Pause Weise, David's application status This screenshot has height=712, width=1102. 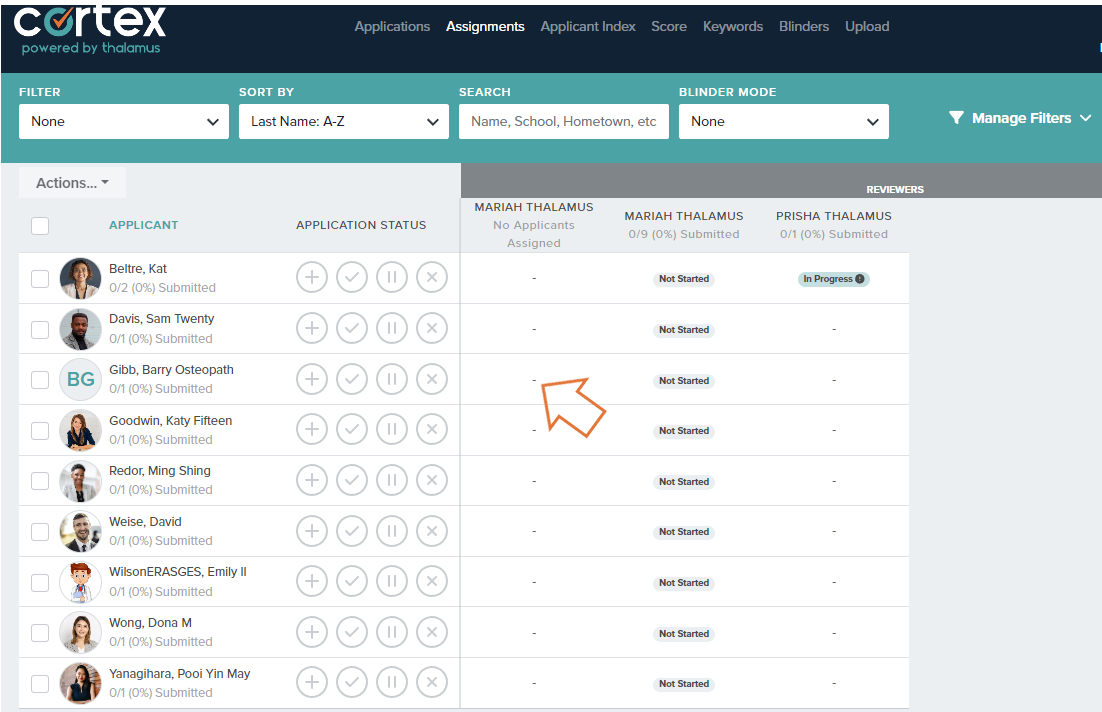tap(391, 531)
